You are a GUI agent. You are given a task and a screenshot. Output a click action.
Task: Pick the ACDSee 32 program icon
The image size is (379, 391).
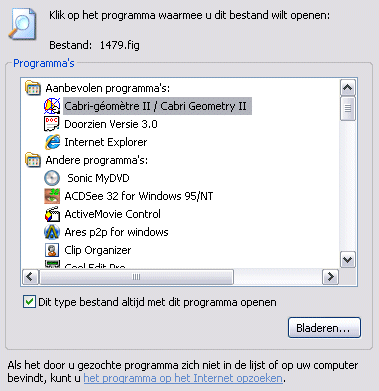[52, 196]
